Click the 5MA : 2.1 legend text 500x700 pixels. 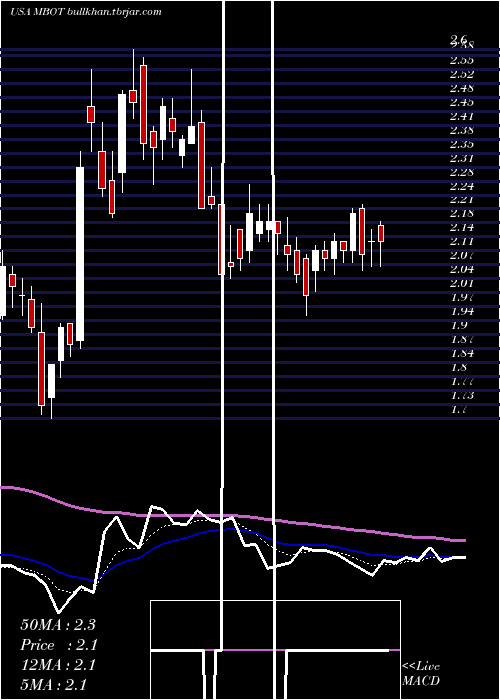coord(54,685)
